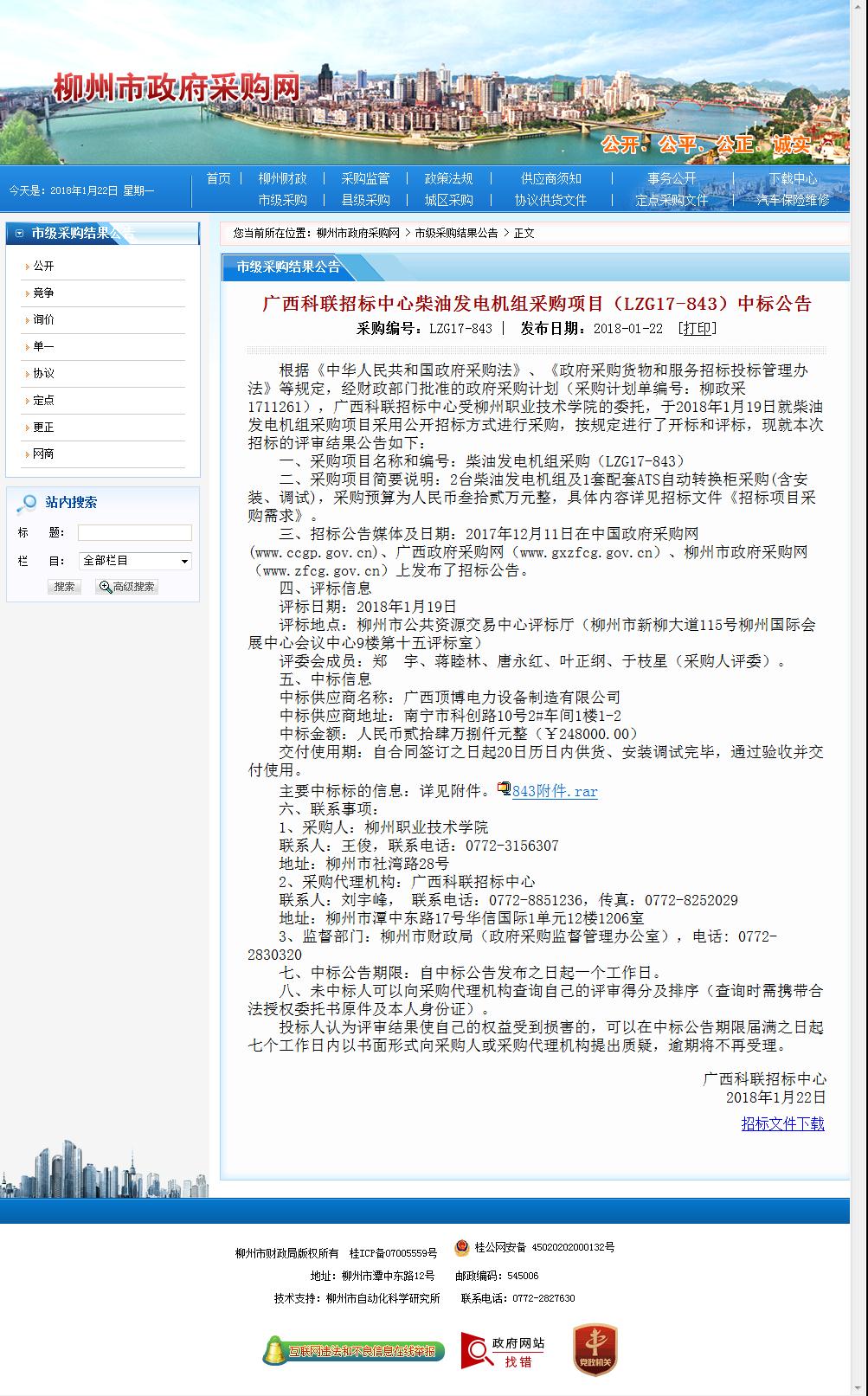Click the 打印 link
Screen dimensions: 868x1396
697,329
